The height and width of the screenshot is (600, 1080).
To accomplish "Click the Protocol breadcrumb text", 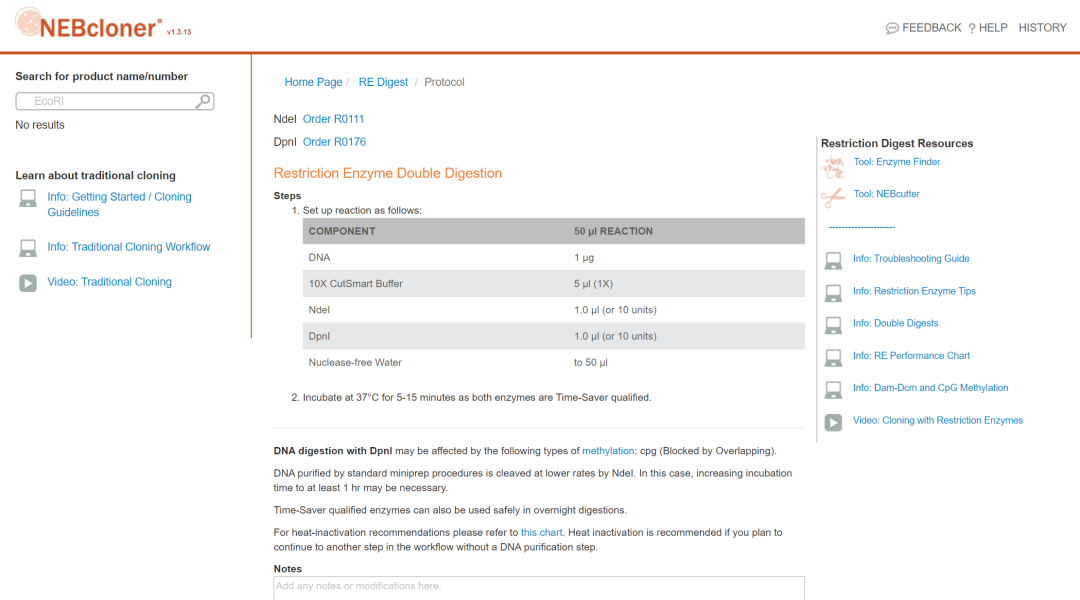I will point(444,82).
